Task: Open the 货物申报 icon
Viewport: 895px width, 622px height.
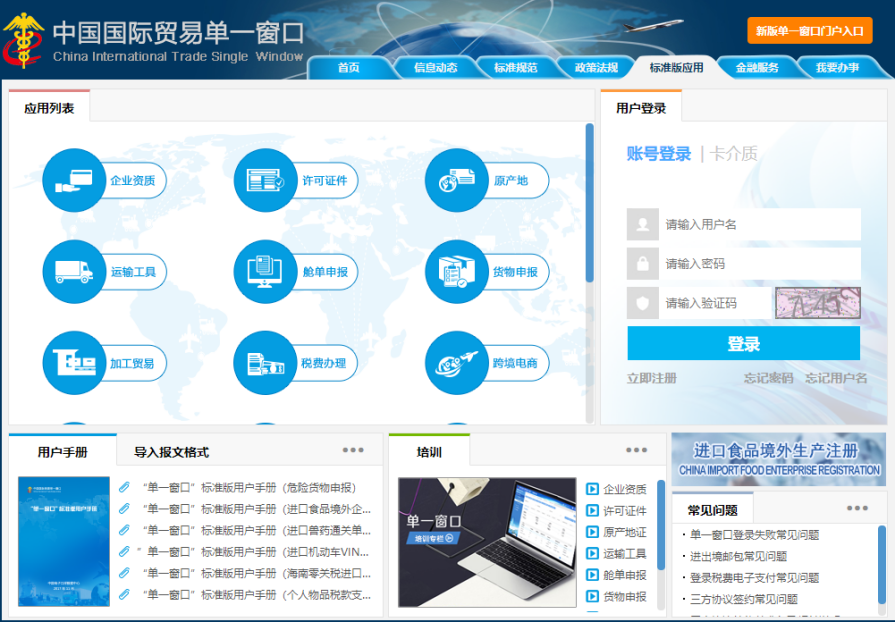Action: coord(456,272)
